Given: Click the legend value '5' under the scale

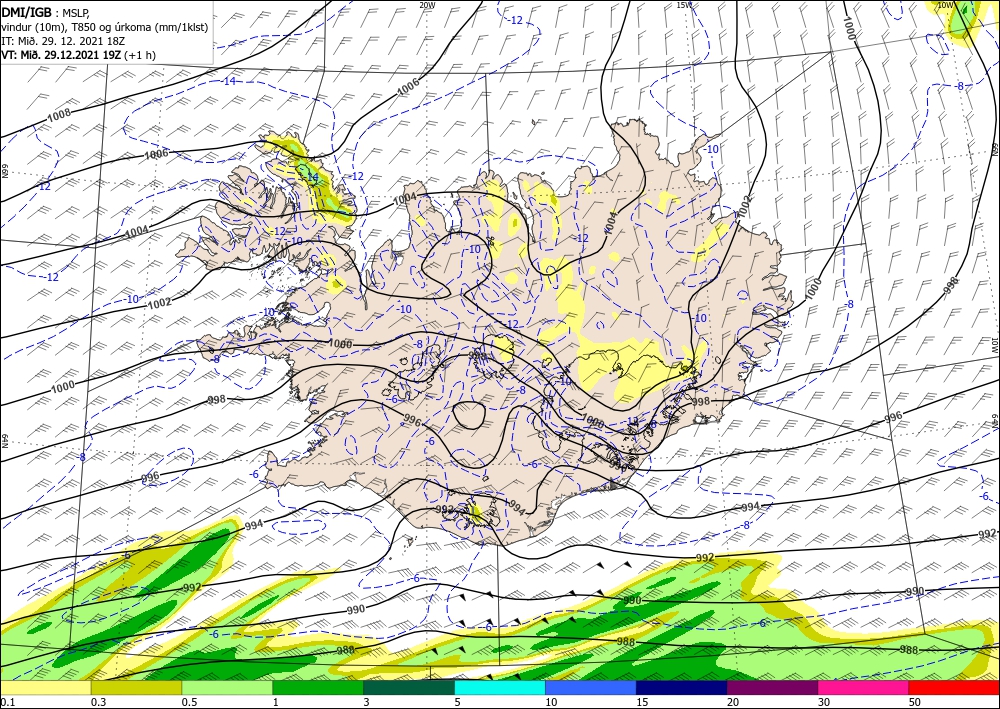Looking at the screenshot, I should [457, 702].
